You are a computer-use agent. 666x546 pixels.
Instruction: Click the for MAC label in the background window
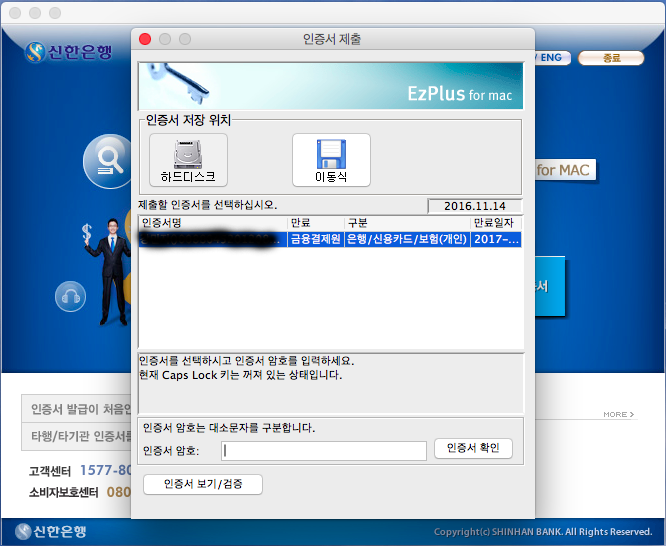click(565, 170)
